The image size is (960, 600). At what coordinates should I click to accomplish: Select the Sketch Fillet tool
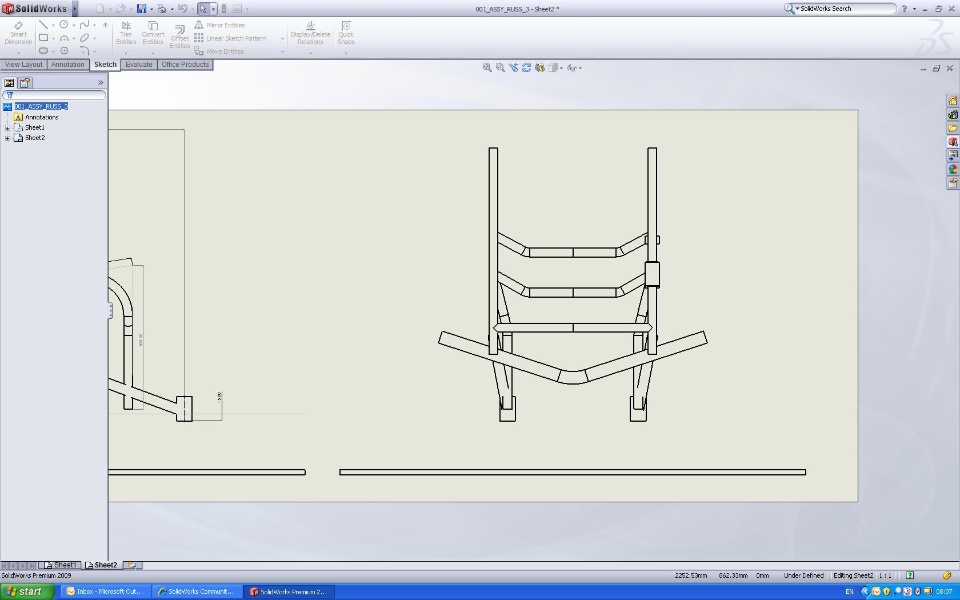(84, 51)
